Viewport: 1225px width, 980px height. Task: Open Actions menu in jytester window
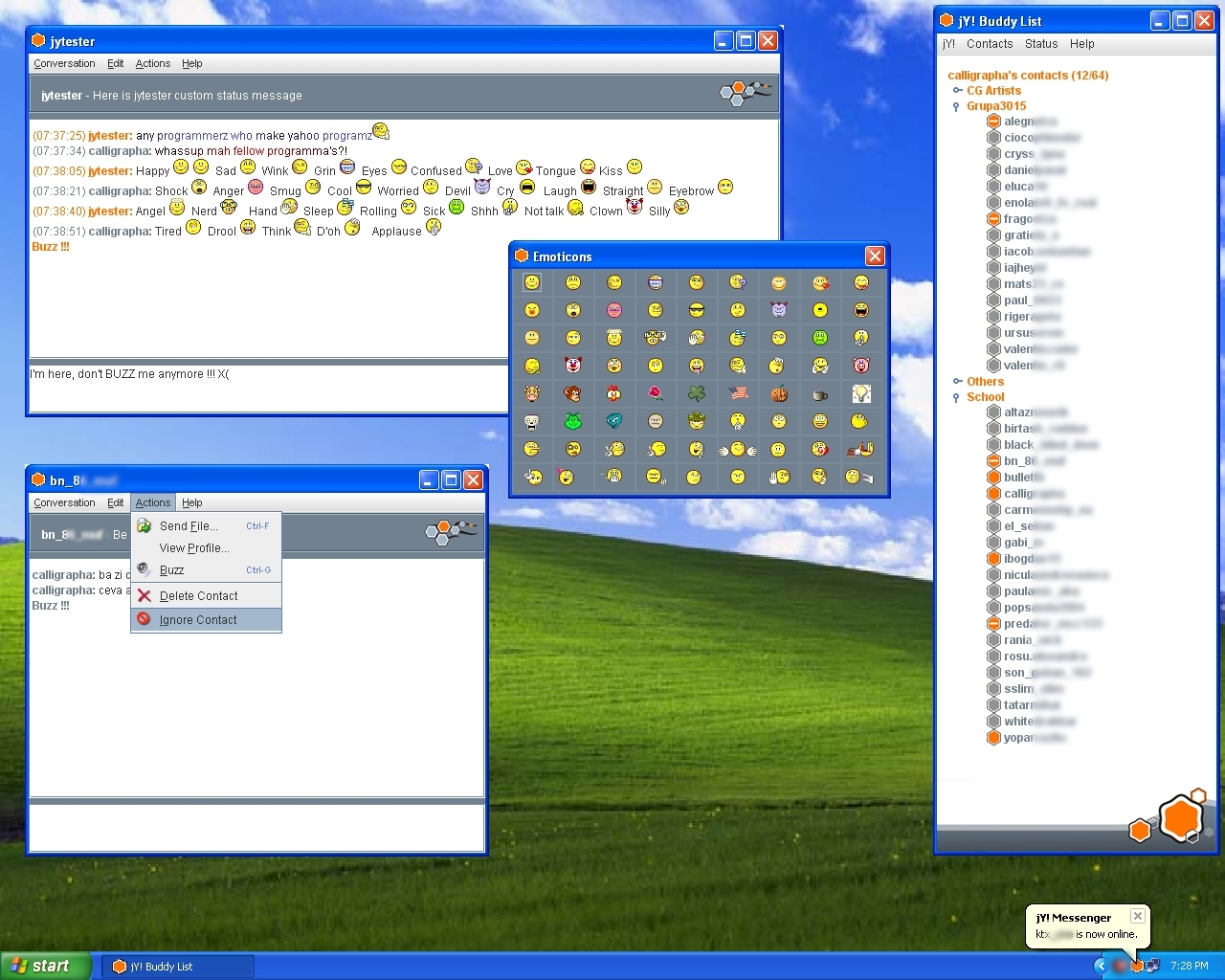pyautogui.click(x=152, y=63)
